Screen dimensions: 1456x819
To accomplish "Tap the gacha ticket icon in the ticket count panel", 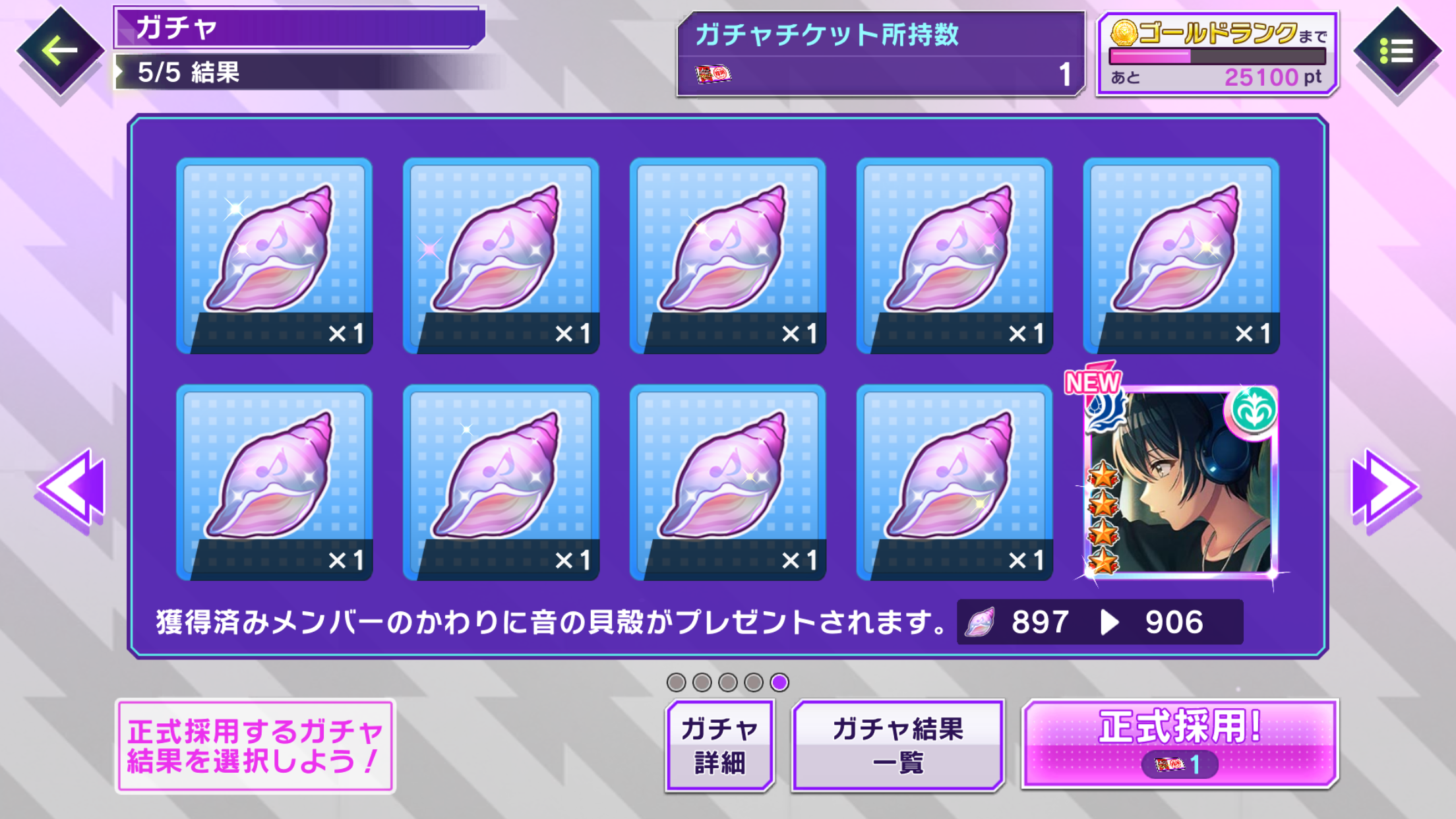I will point(713,74).
